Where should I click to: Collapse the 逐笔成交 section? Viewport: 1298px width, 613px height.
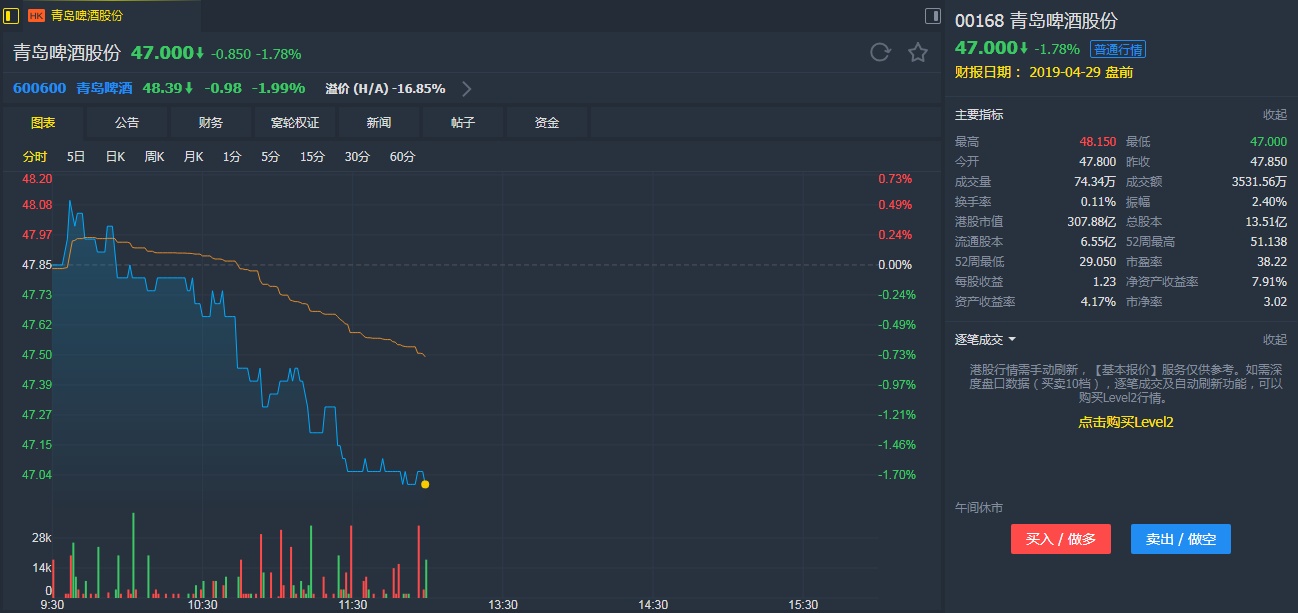point(1274,340)
